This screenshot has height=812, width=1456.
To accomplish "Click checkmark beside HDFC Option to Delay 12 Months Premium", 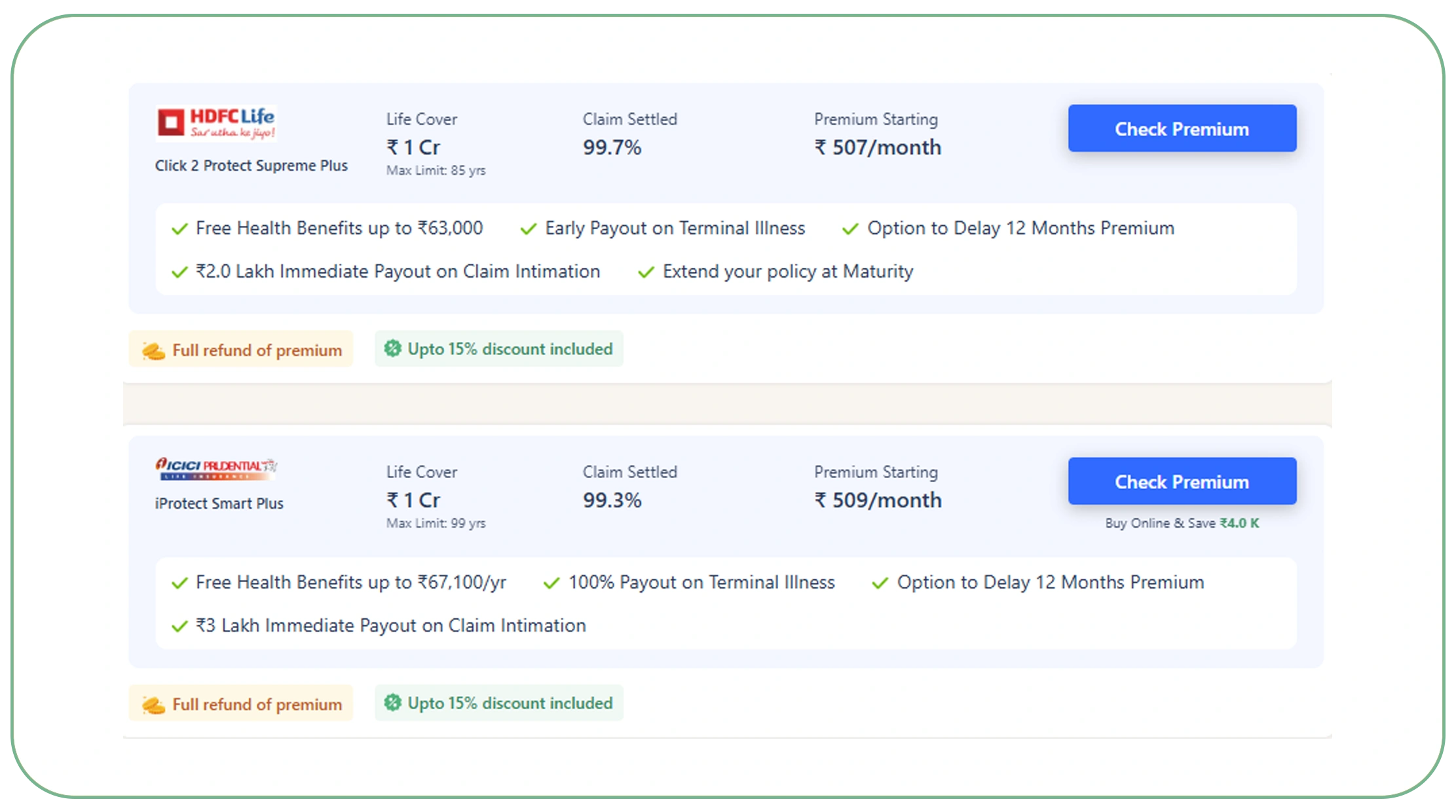I will coord(850,229).
